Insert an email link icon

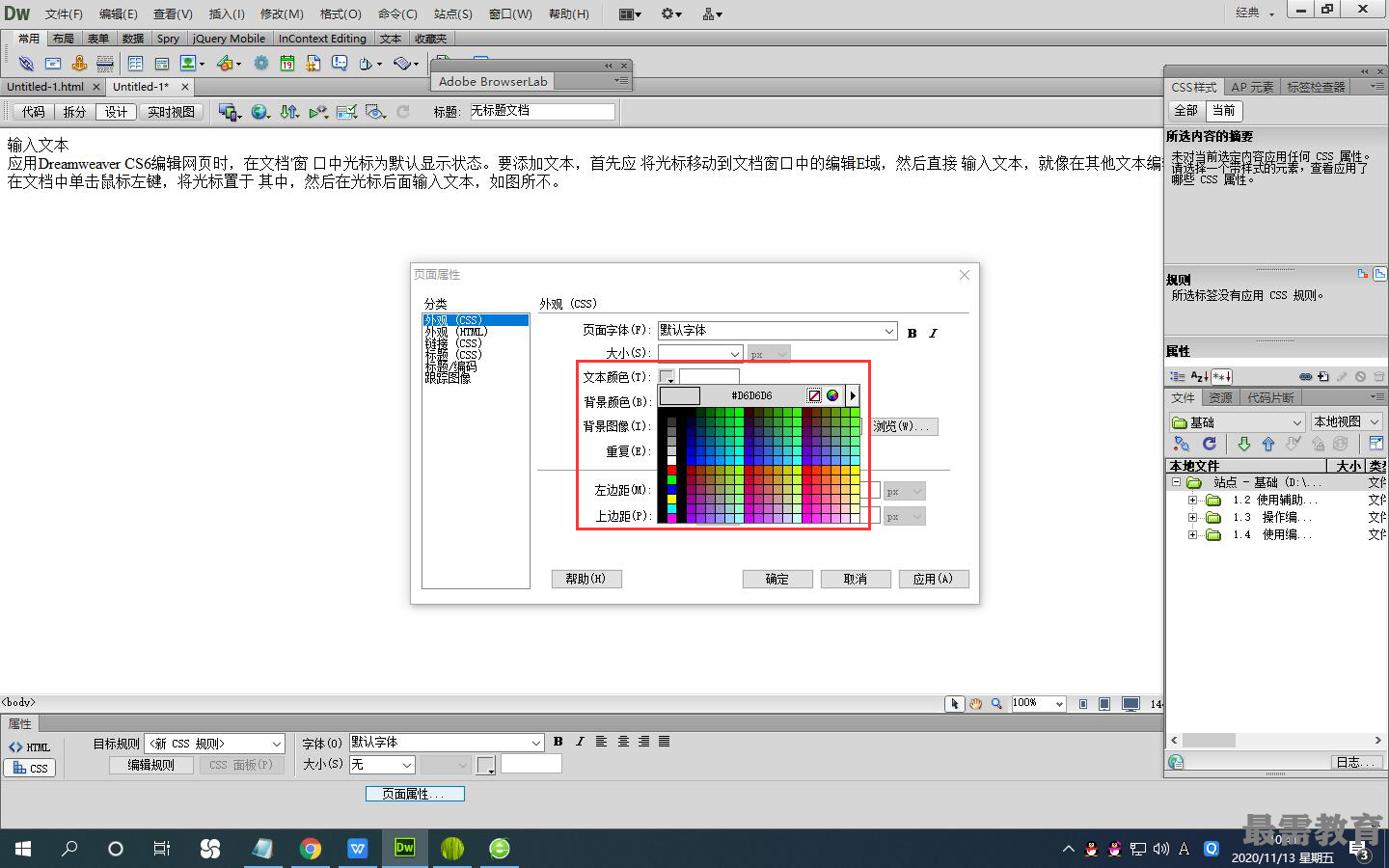point(53,64)
